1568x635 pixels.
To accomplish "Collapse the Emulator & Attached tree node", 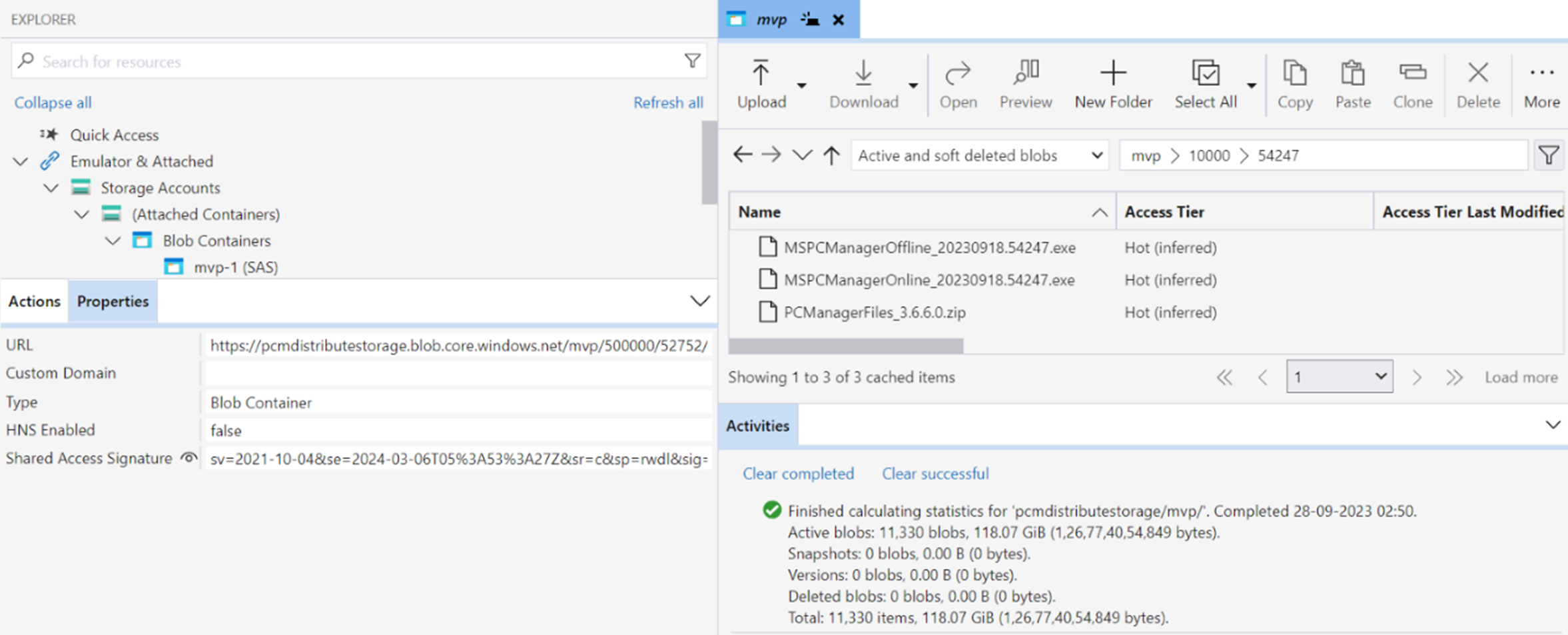I will (x=21, y=161).
